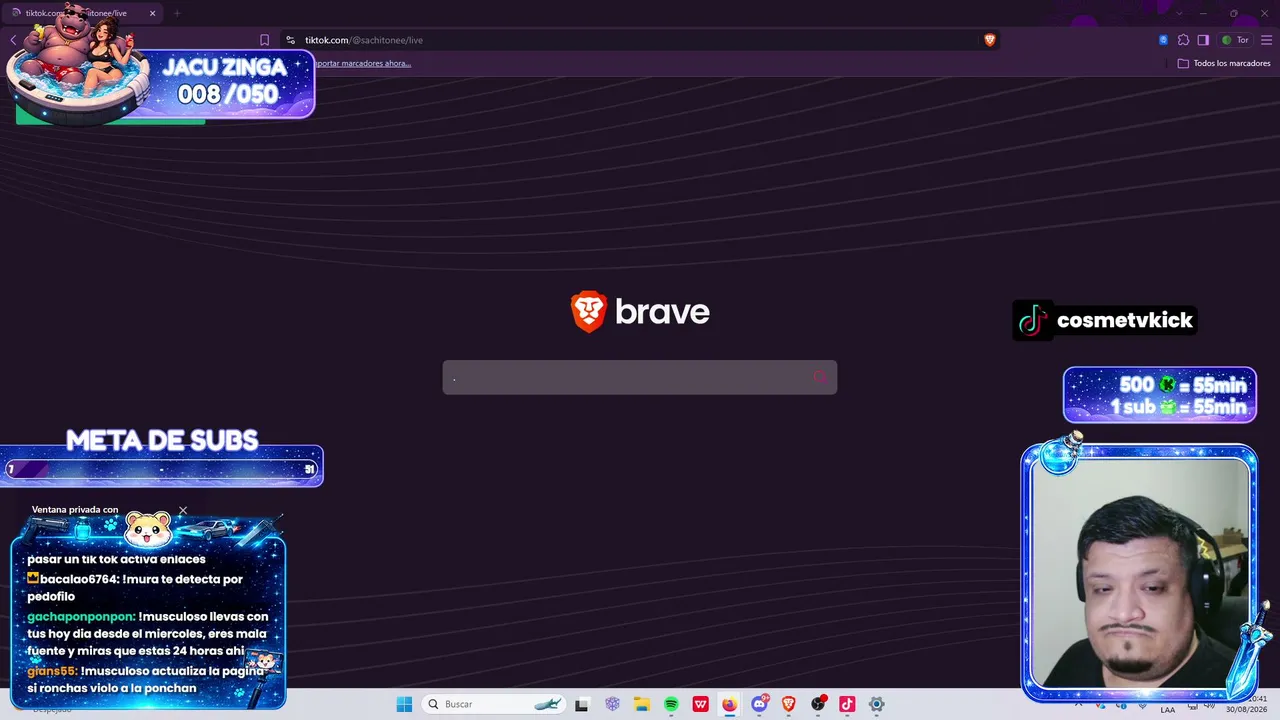Launch Spotify from the taskbar
Screen dimensions: 1280x720
[671, 704]
